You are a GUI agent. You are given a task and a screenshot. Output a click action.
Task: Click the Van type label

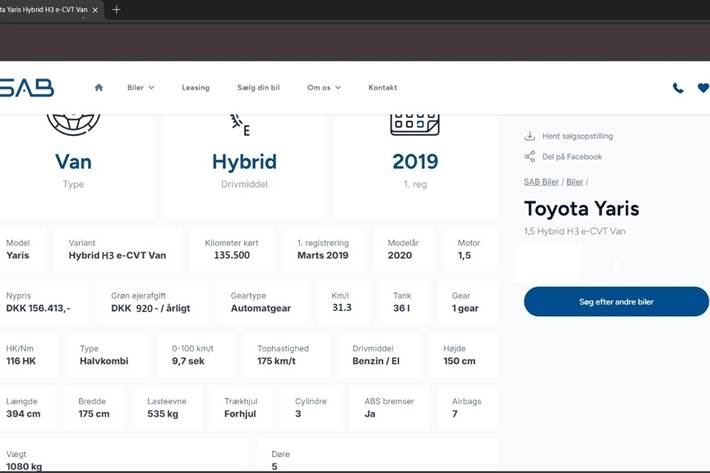click(x=73, y=162)
